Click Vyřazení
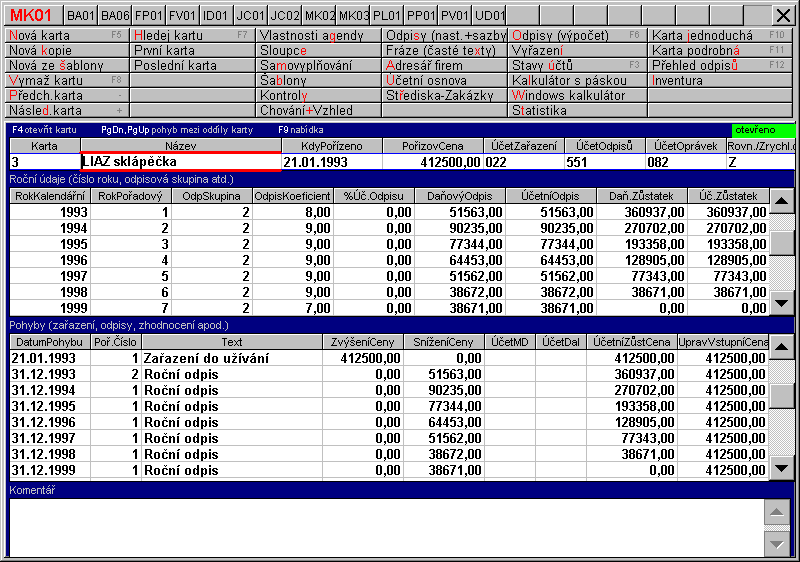Viewport: 800px width, 562px height. point(578,50)
